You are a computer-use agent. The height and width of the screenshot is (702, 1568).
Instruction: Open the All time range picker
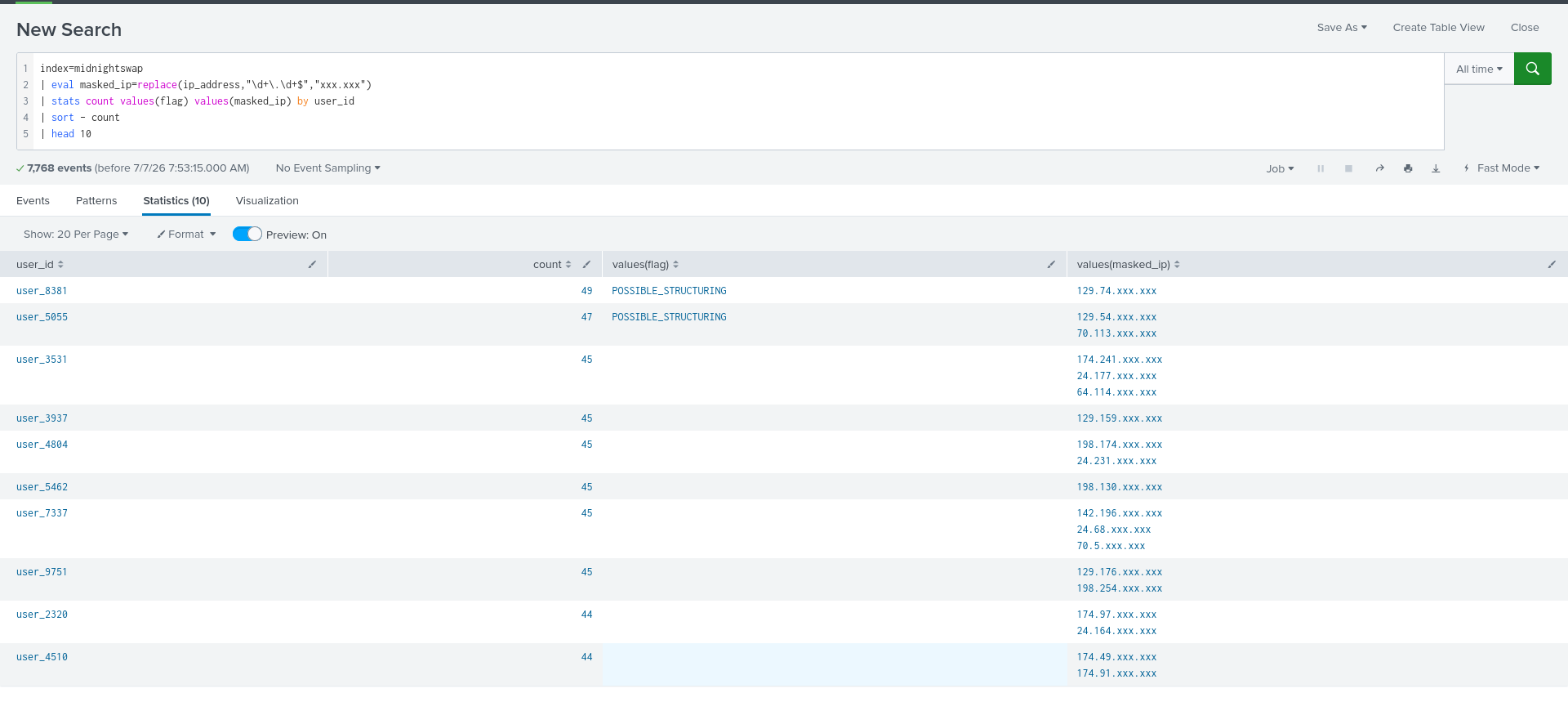coord(1479,69)
